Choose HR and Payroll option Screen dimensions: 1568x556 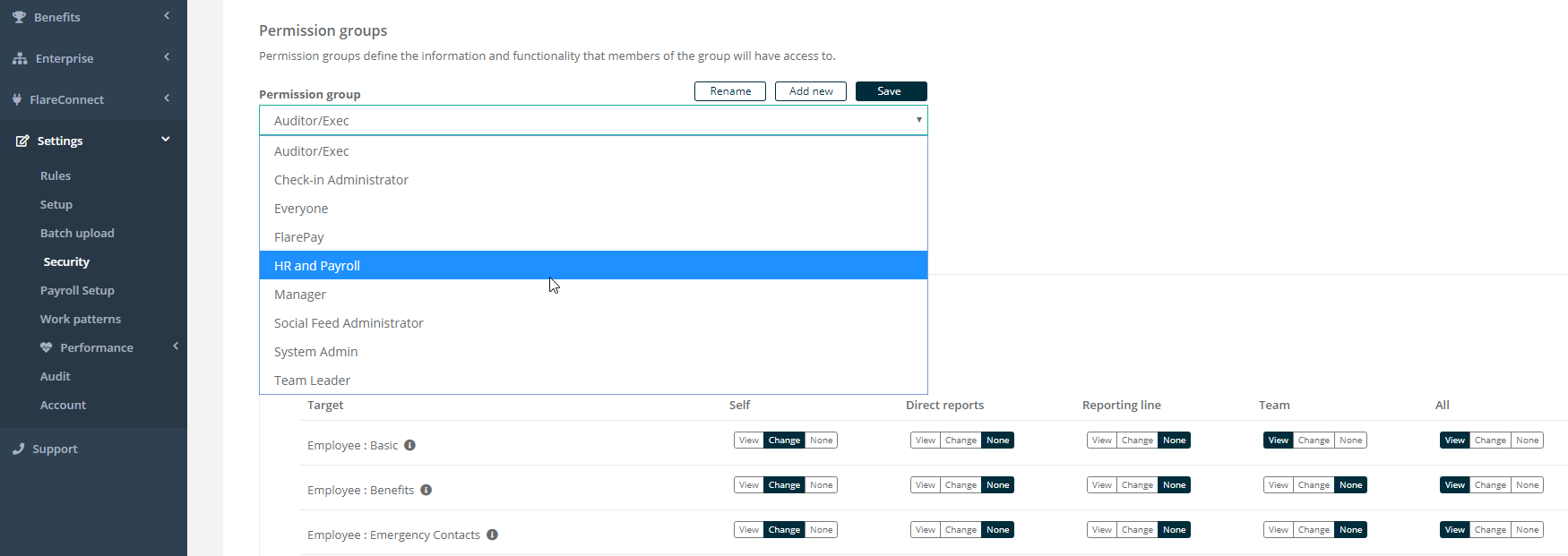[593, 266]
